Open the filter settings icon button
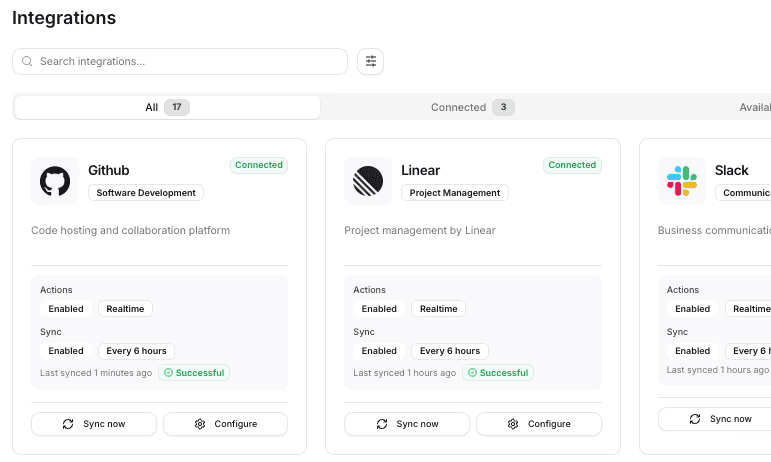Screen dimensions: 771x462 (370, 61)
